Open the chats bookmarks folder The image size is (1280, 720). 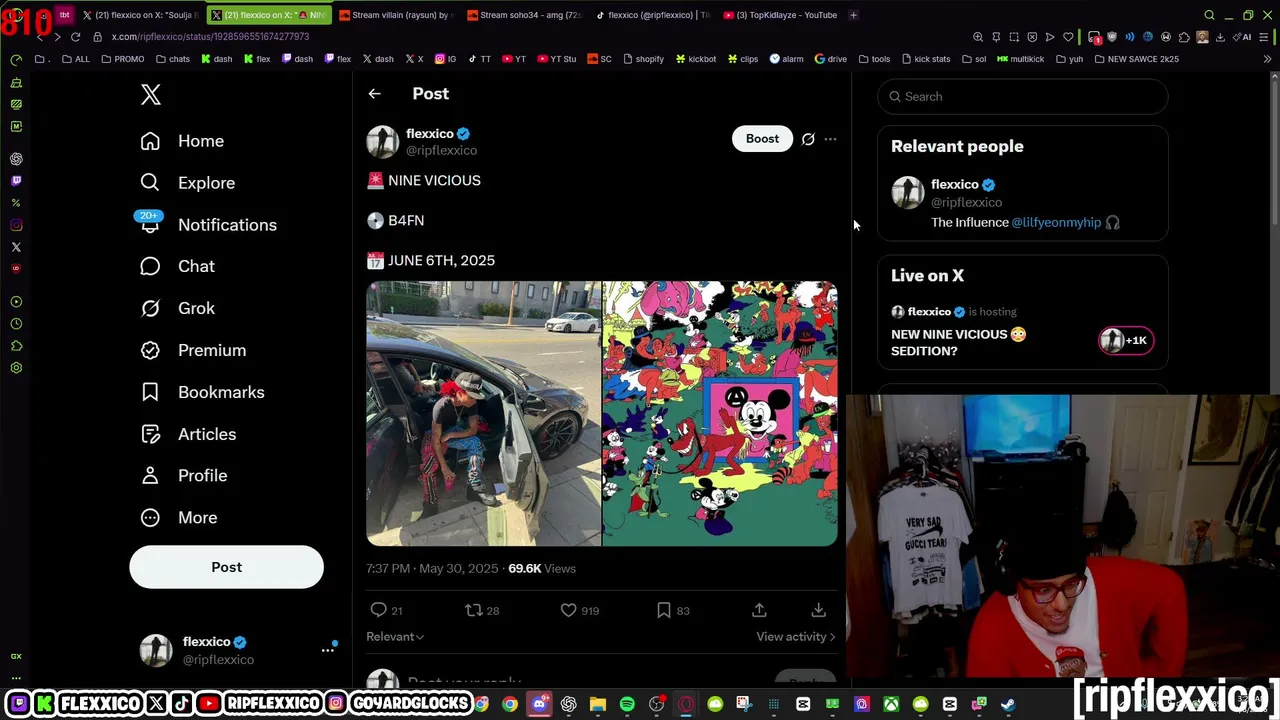(x=173, y=59)
